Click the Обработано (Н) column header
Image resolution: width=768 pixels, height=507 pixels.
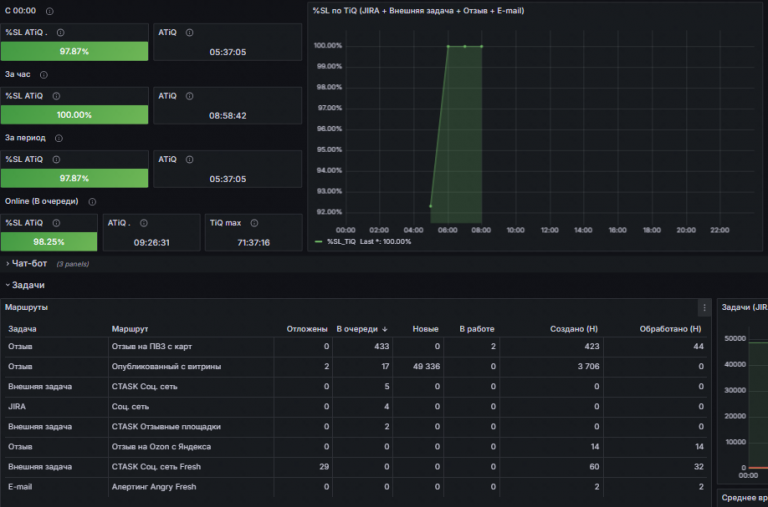[670, 329]
